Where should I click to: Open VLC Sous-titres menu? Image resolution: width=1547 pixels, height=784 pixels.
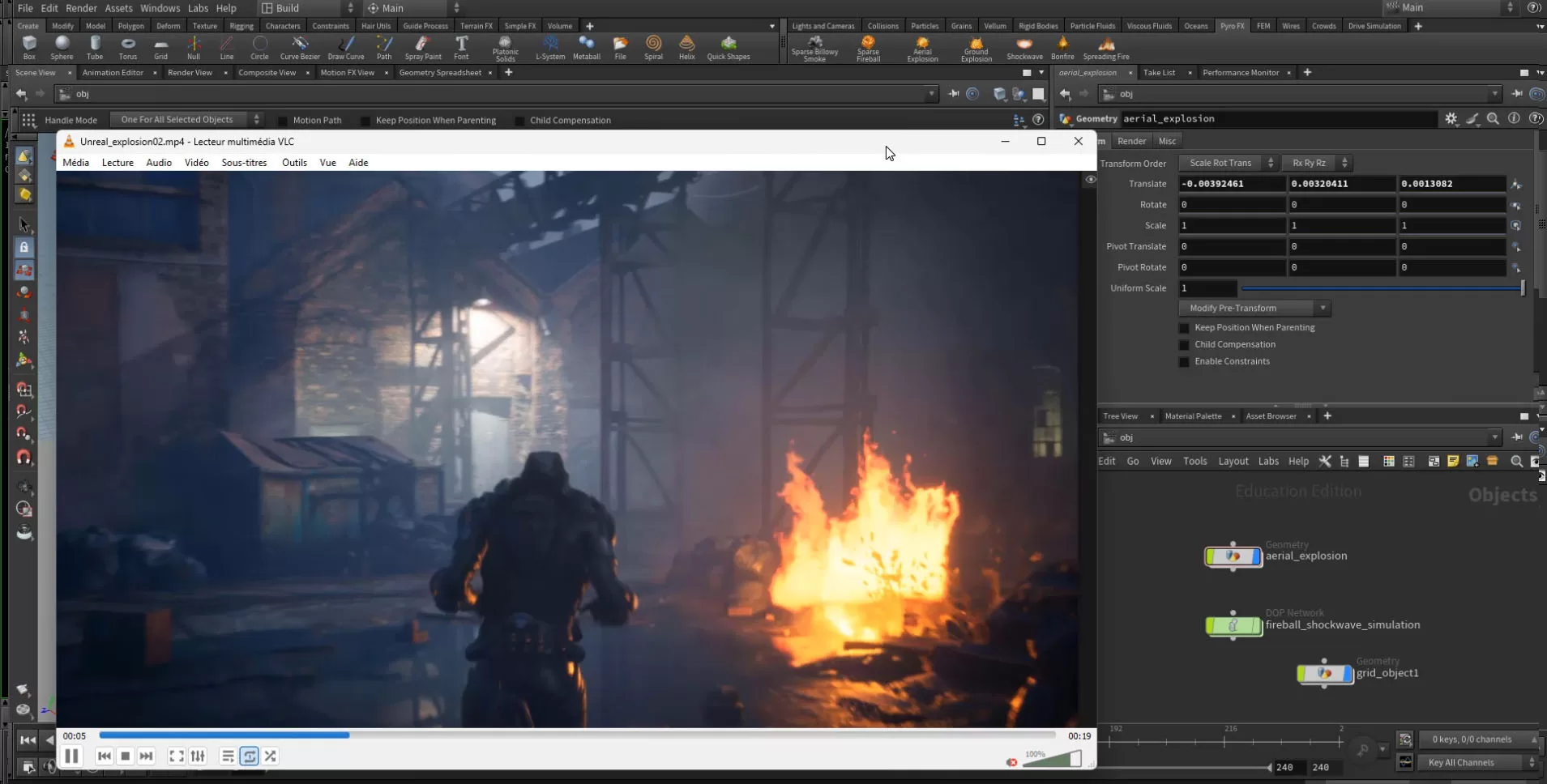pyautogui.click(x=244, y=163)
